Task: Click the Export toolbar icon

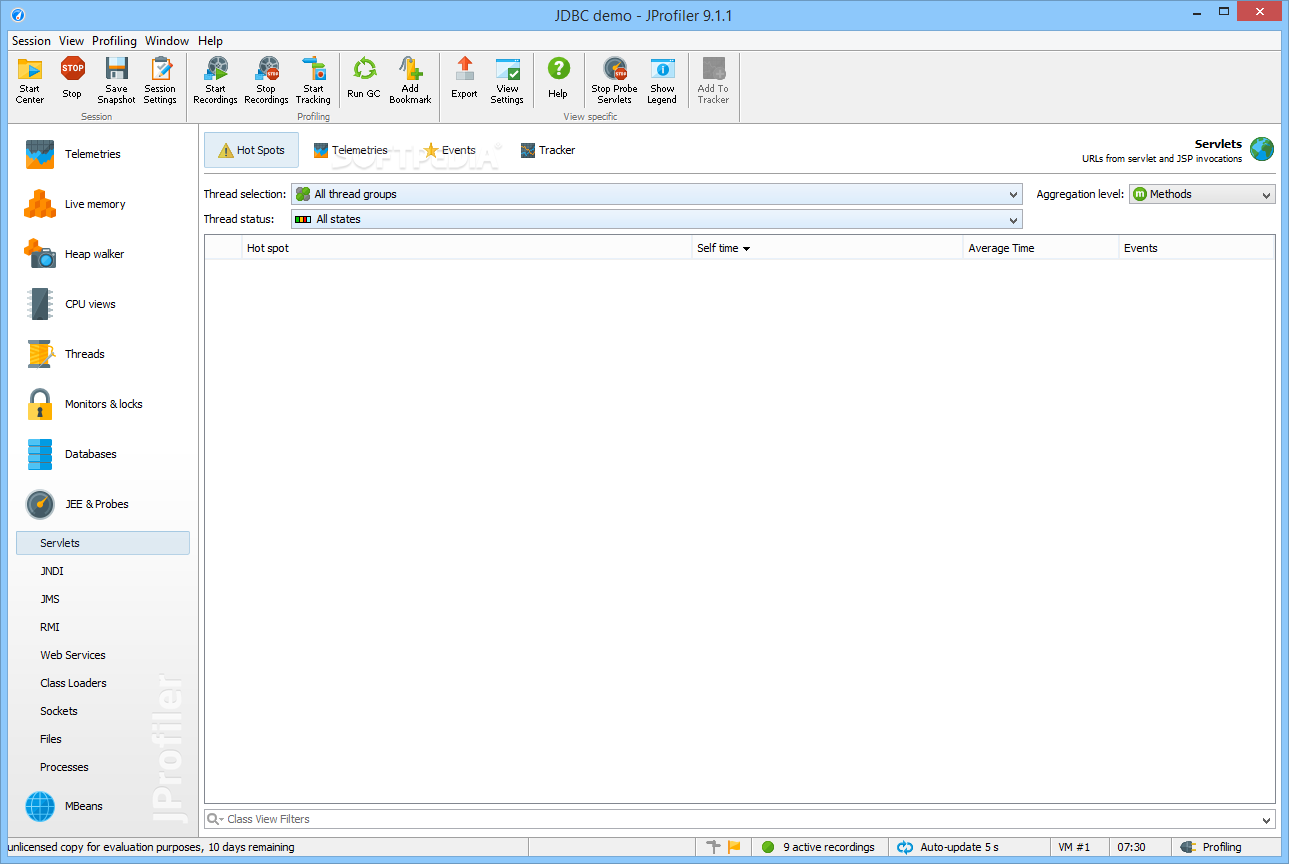Action: click(464, 80)
